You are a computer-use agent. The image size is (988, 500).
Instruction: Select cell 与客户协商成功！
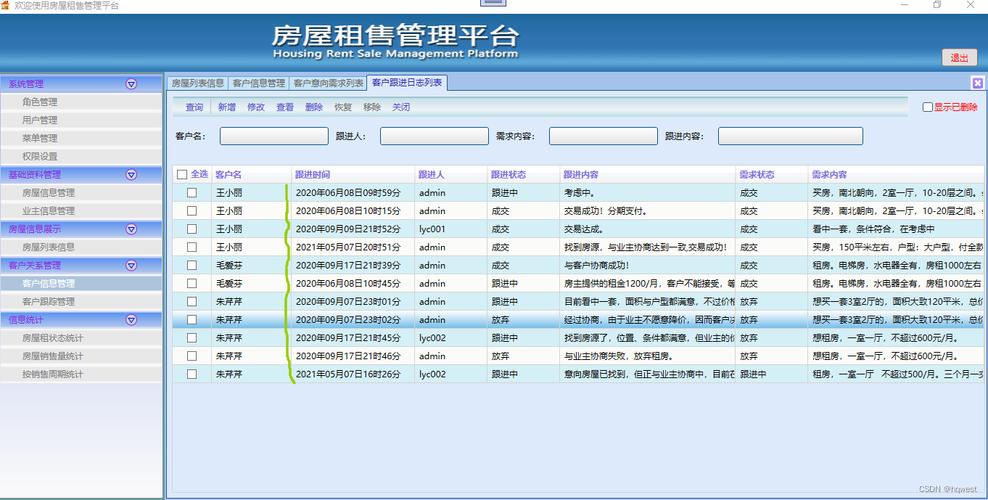[647, 266]
